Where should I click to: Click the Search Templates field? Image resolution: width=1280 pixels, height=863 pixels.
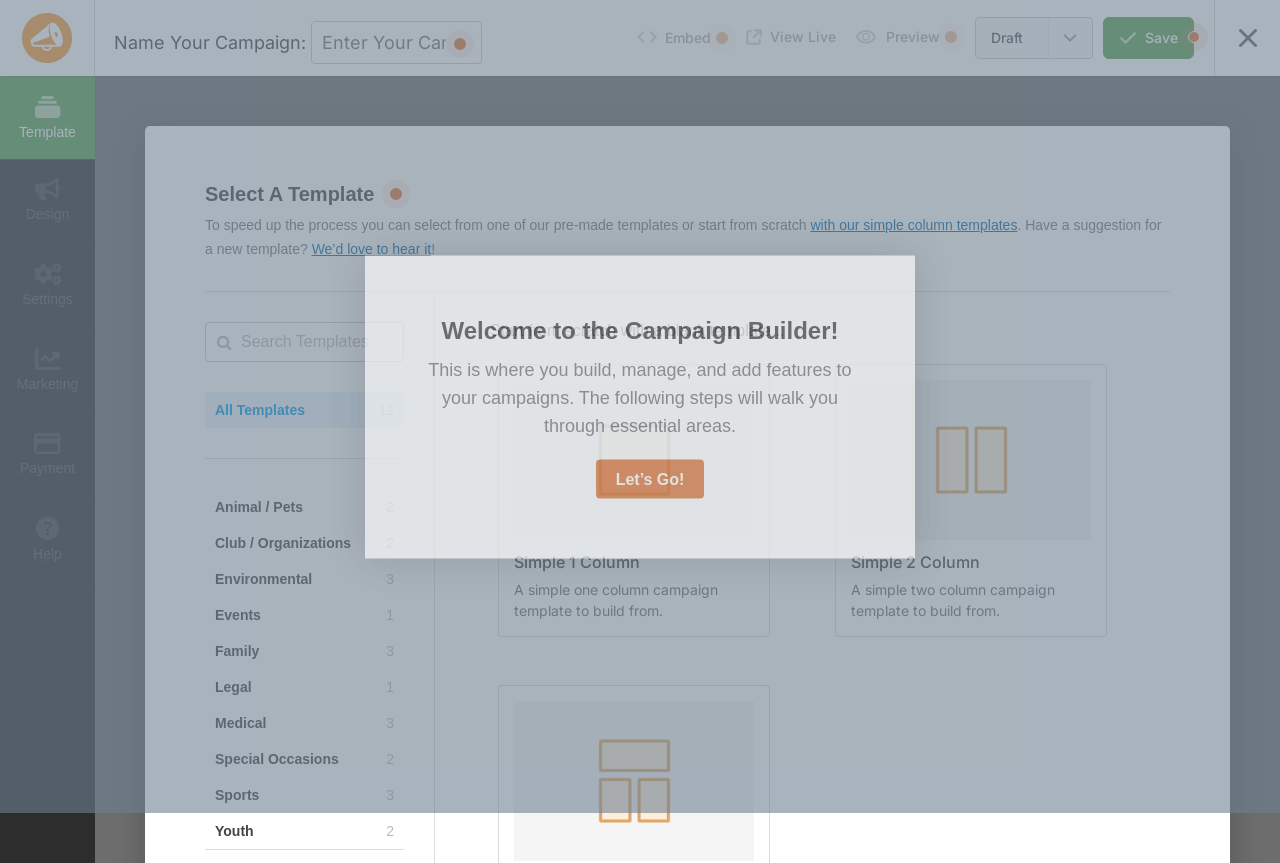pos(304,342)
